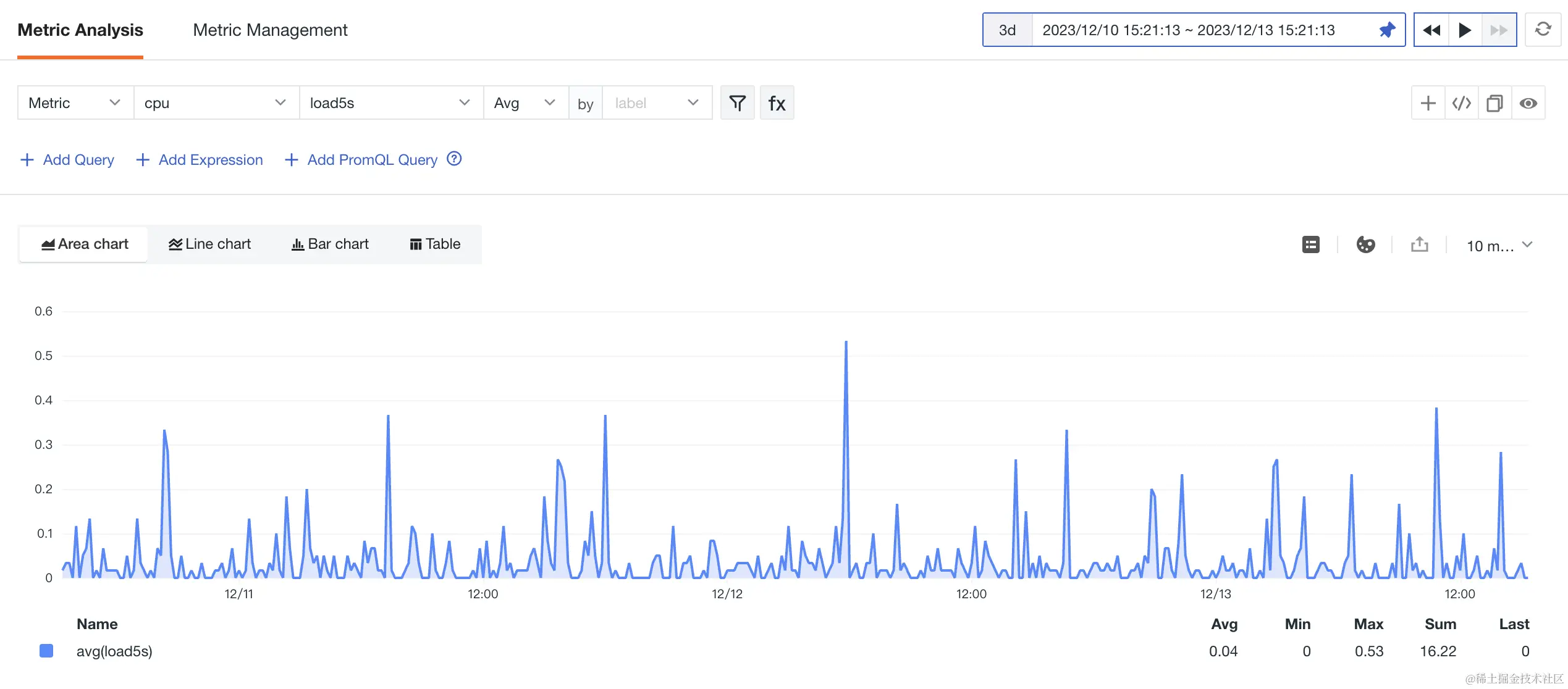Click Add Expression link
Viewport: 1568px width, 689px height.
[200, 160]
